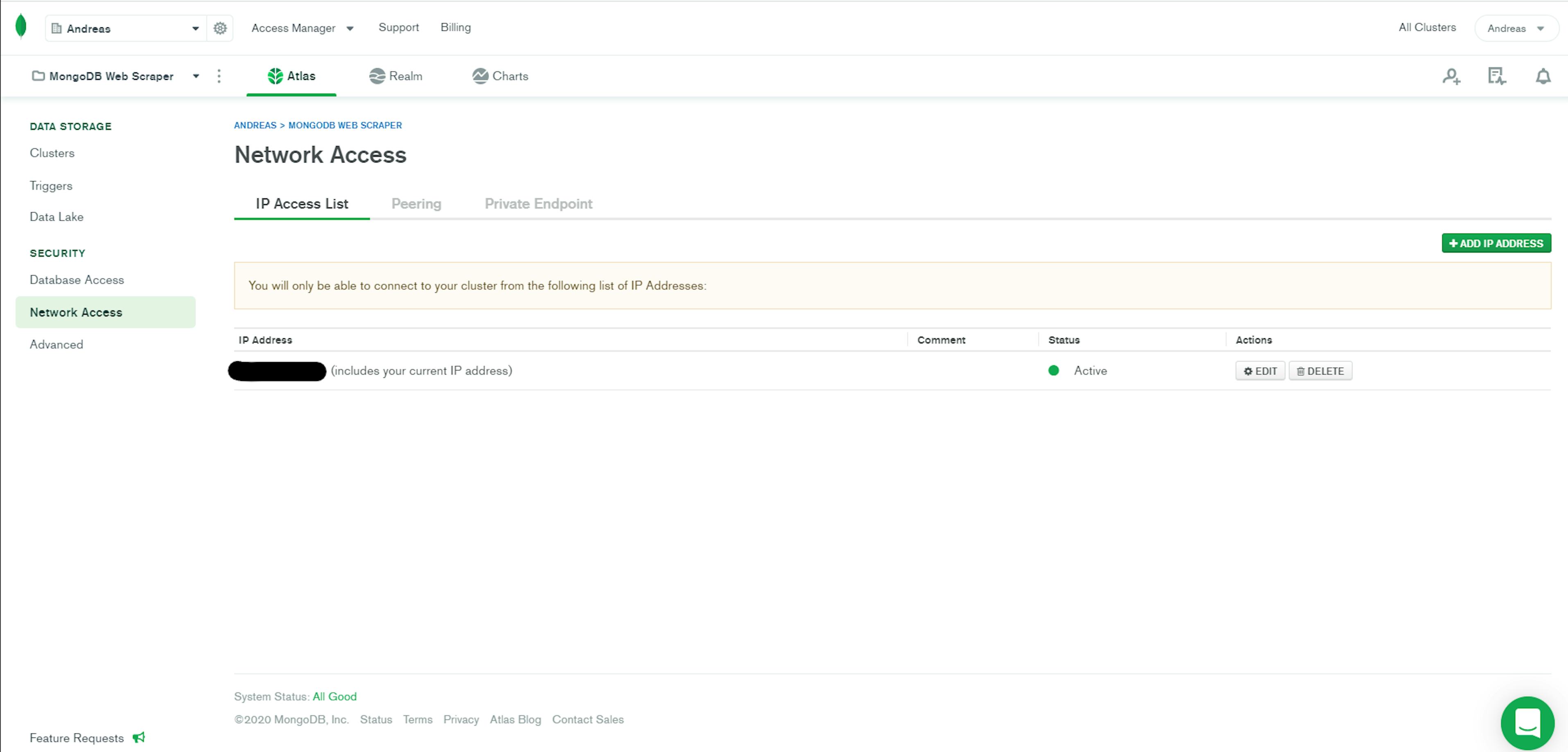The height and width of the screenshot is (752, 1568).
Task: Open the MongoDB Web Scraper project dropdown
Action: tap(196, 75)
